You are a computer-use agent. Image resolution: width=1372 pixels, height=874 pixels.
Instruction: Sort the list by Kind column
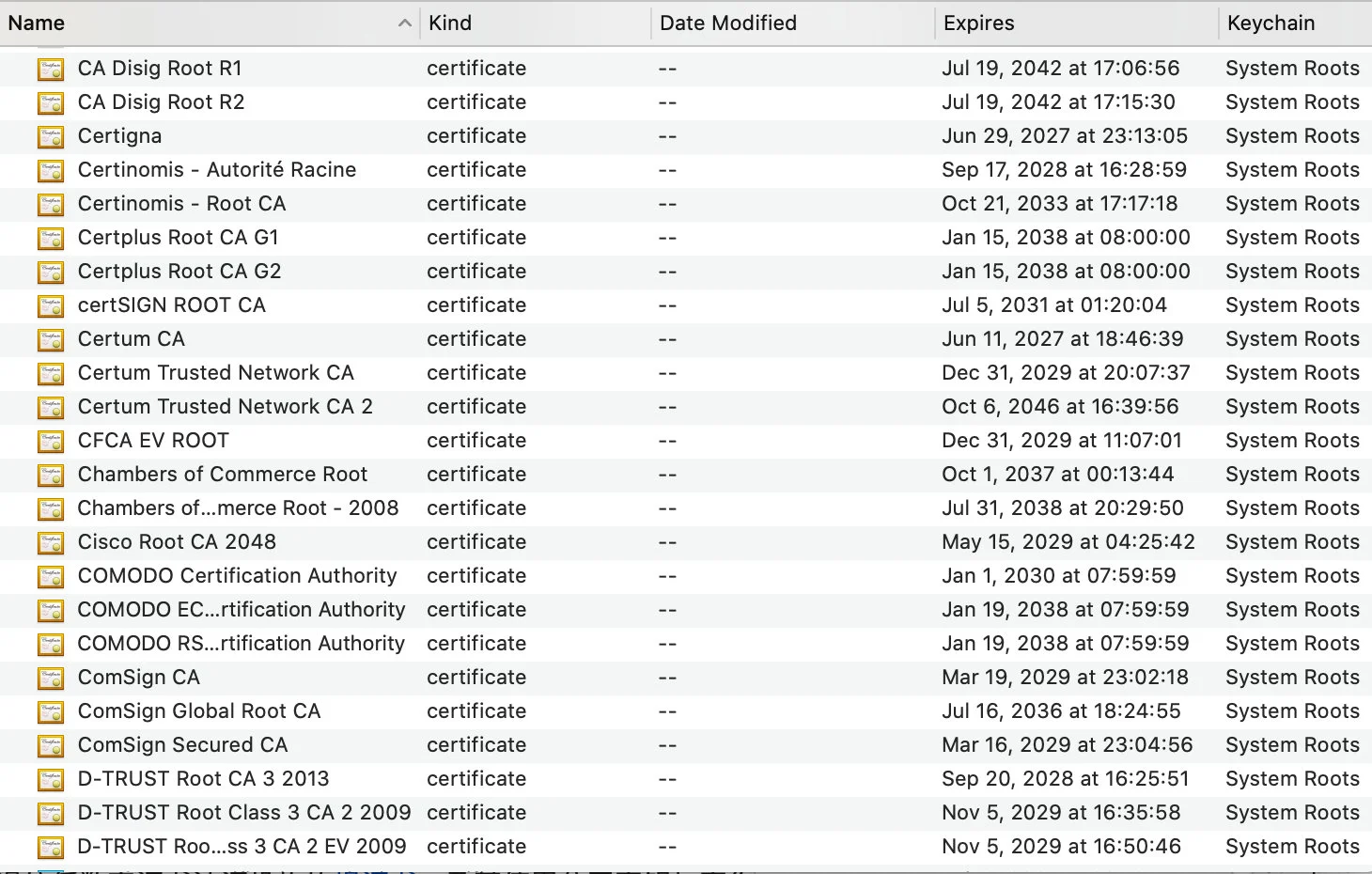(450, 23)
